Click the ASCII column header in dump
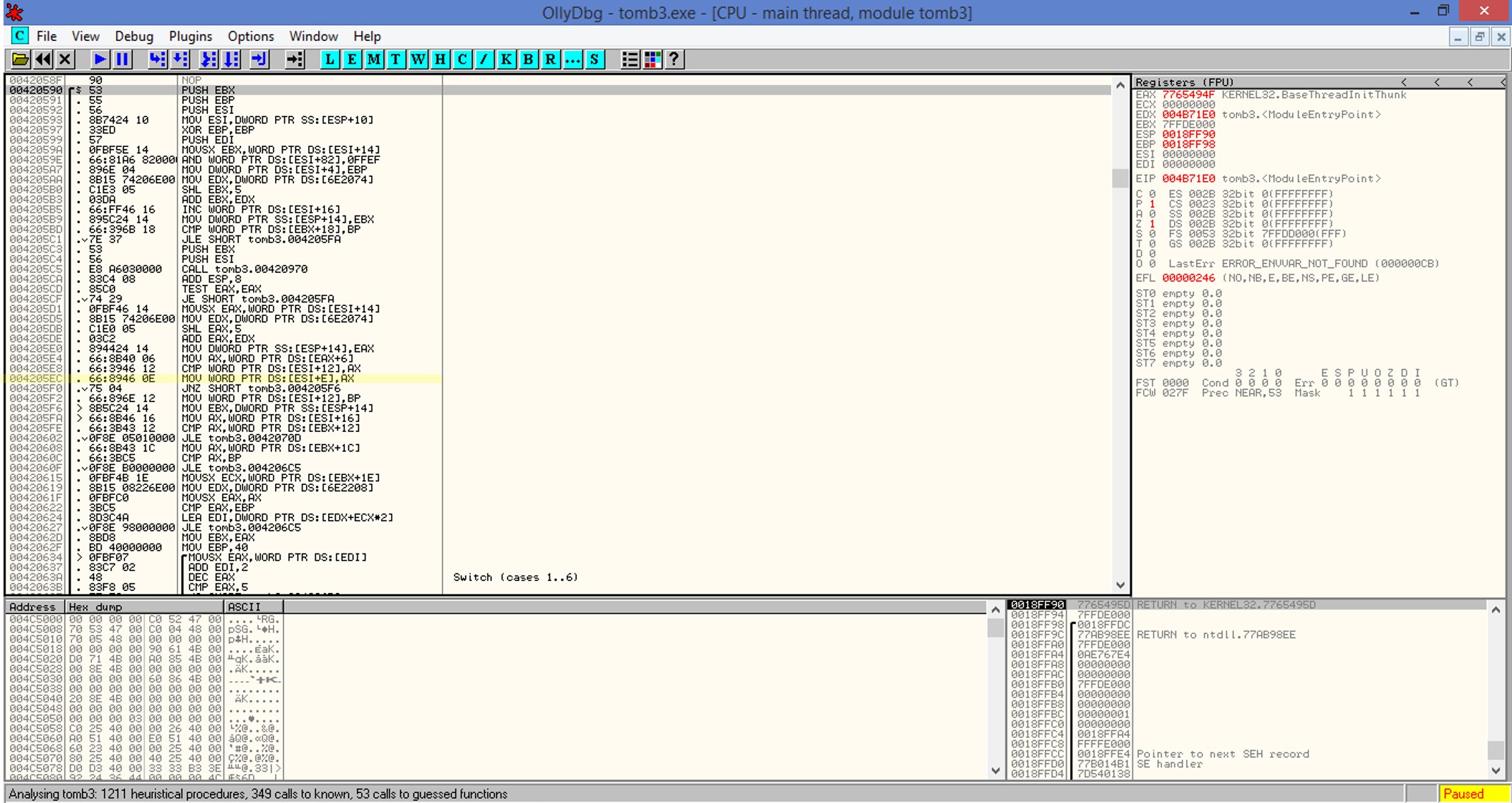 (254, 606)
